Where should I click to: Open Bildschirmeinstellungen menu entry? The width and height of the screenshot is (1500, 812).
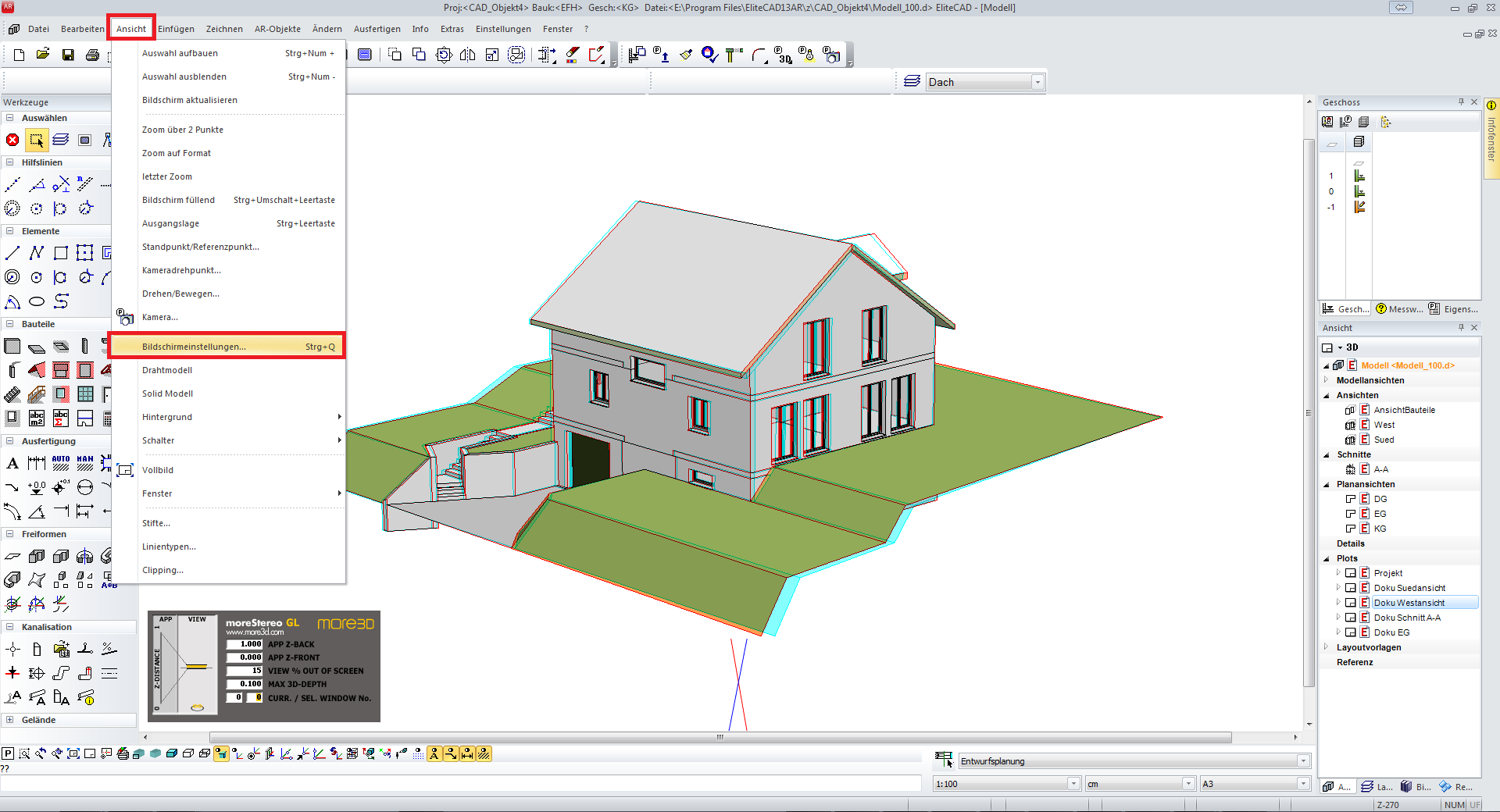click(227, 347)
